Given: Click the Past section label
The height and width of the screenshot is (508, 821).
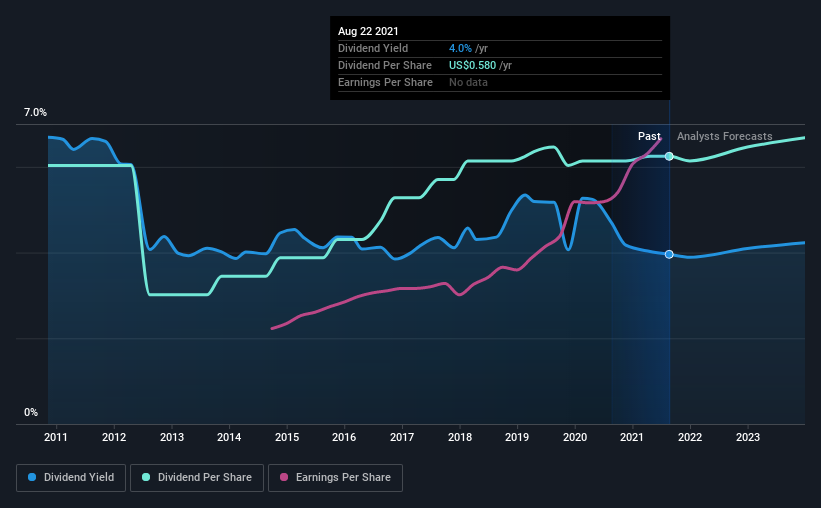Looking at the screenshot, I should (649, 136).
